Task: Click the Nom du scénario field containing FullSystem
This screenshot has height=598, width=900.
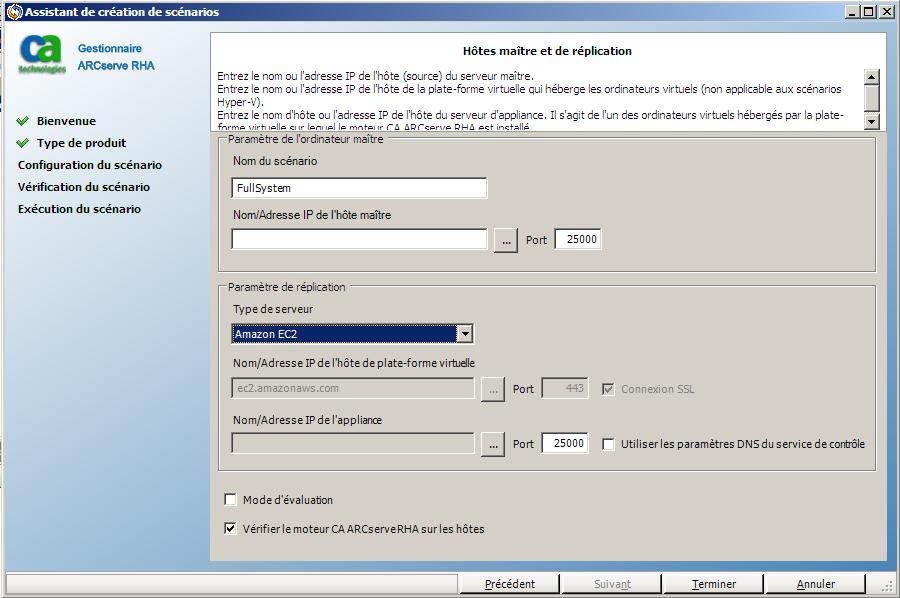Action: [x=359, y=188]
